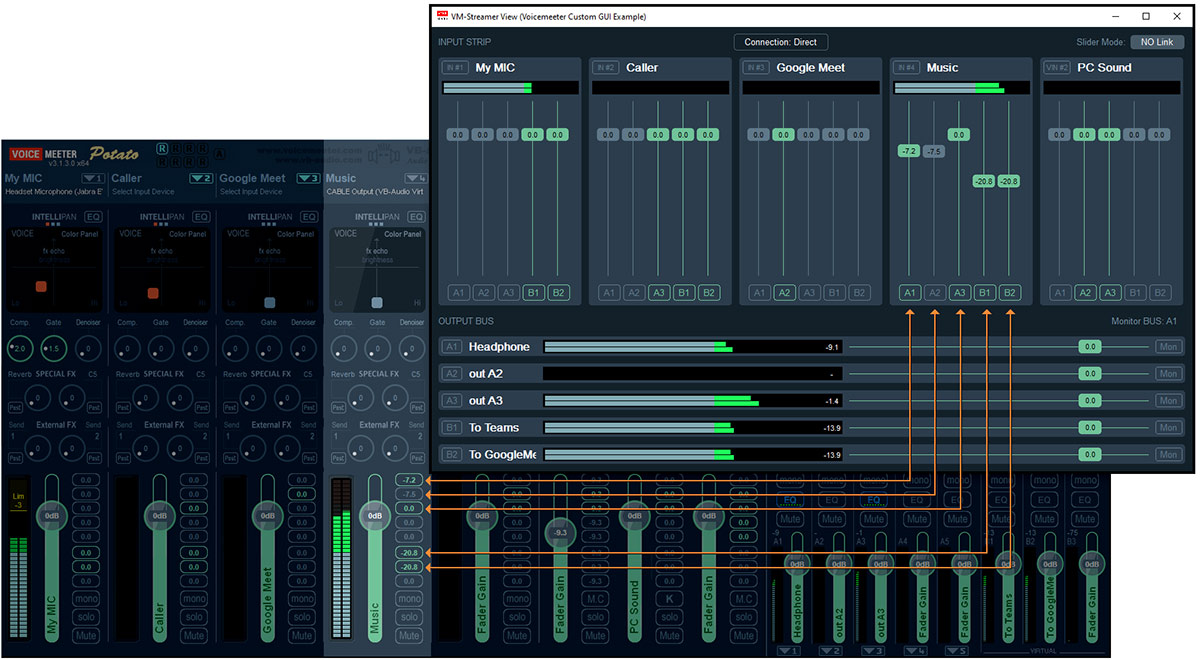The height and width of the screenshot is (660, 1200).
Task: Click the Music 0dB fader knob in Voicemeeter
Action: [x=375, y=516]
